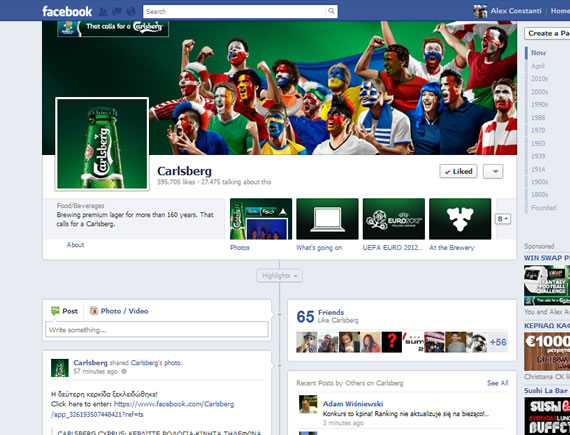Open the Sushi La Bar ad title
Screen dimensions: 570x435
[x=546, y=390]
